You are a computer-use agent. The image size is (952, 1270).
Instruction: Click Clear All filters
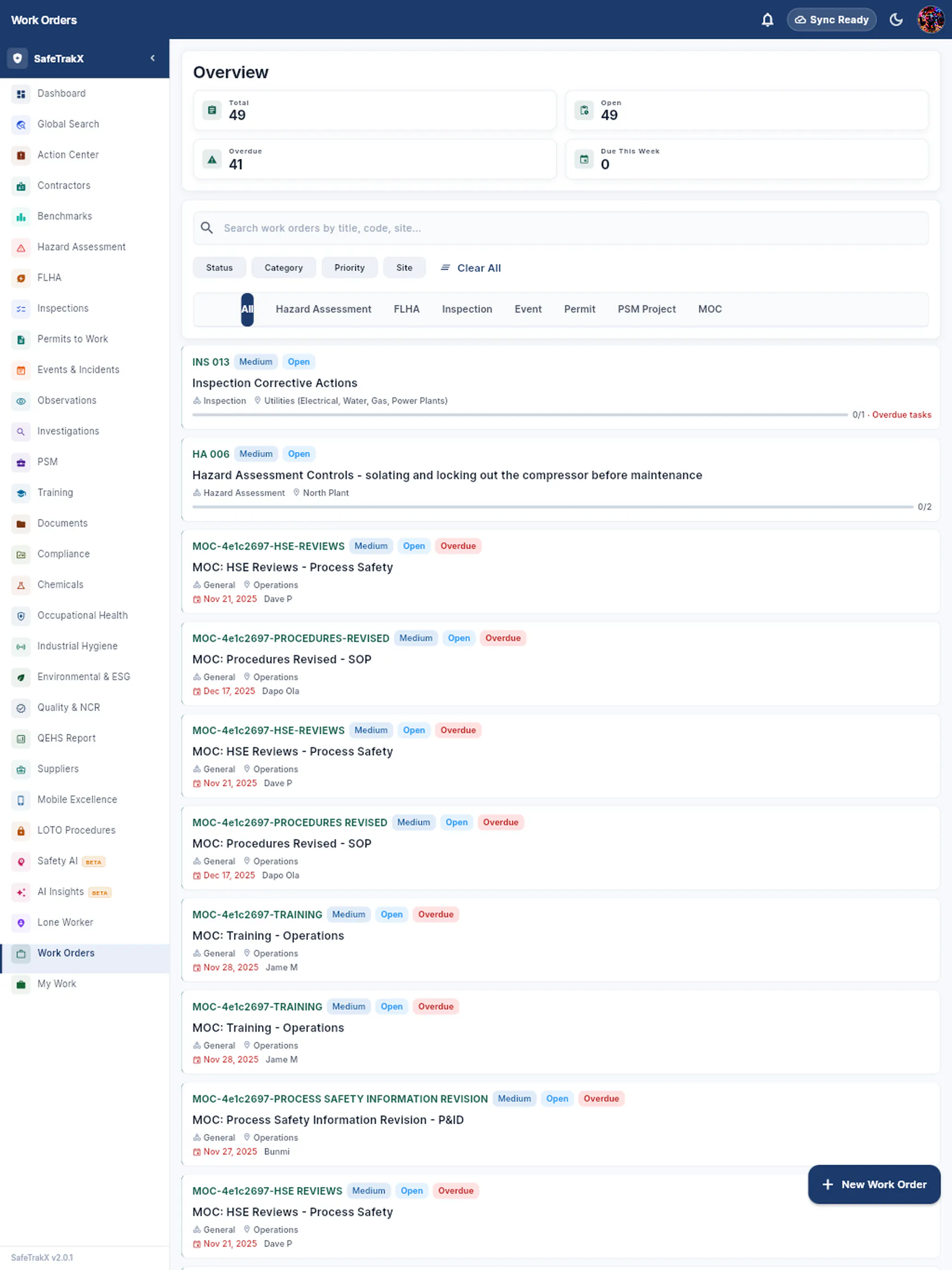(470, 268)
